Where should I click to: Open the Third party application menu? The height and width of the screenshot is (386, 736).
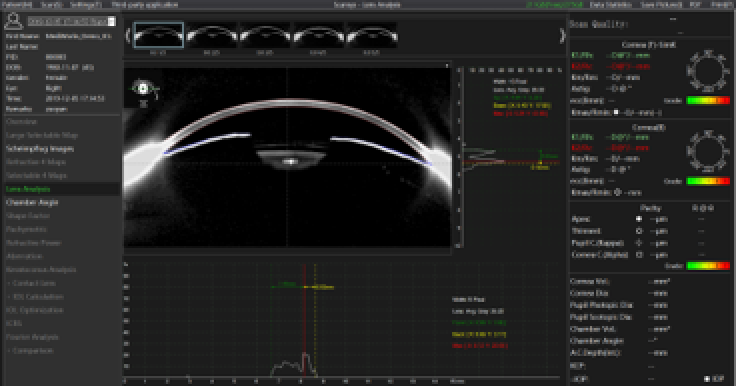[145, 5]
